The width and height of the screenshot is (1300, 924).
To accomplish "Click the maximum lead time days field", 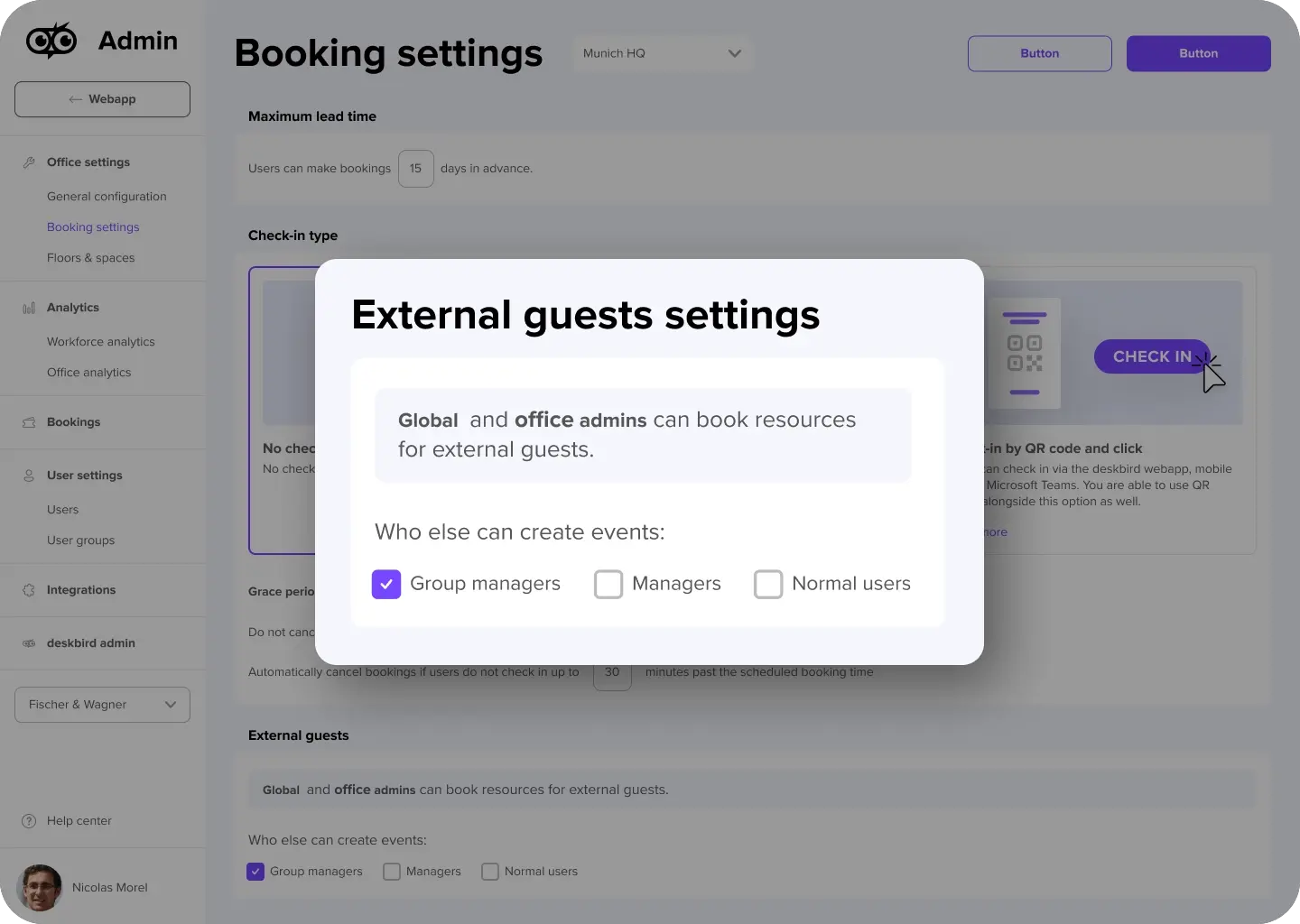I will [x=416, y=168].
